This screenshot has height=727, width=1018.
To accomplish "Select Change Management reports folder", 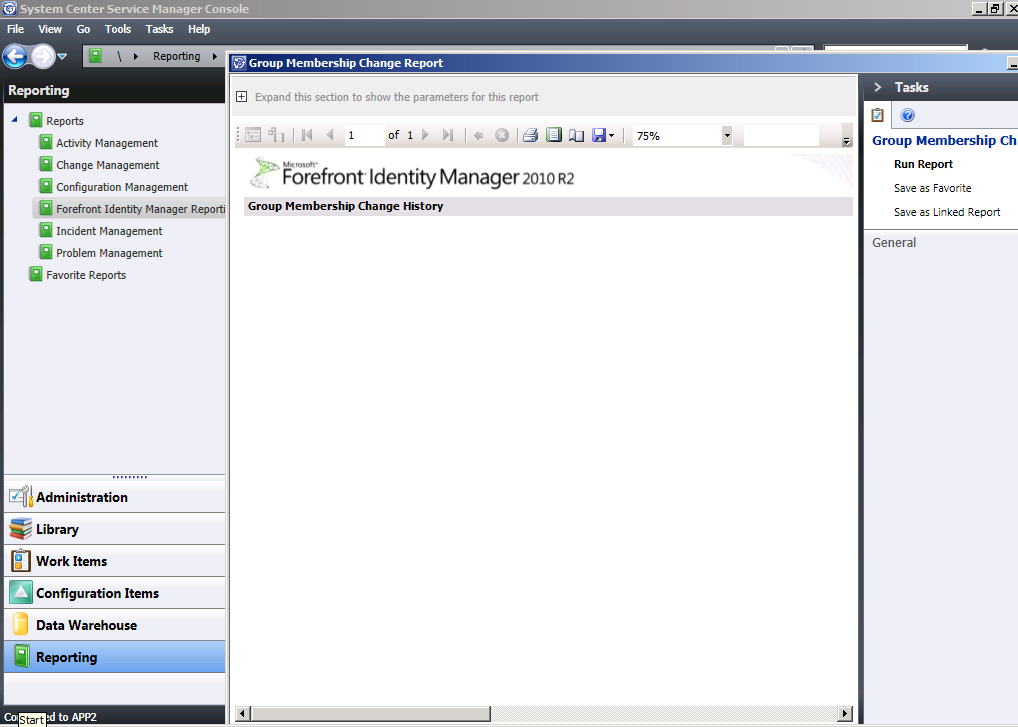I will click(x=108, y=165).
